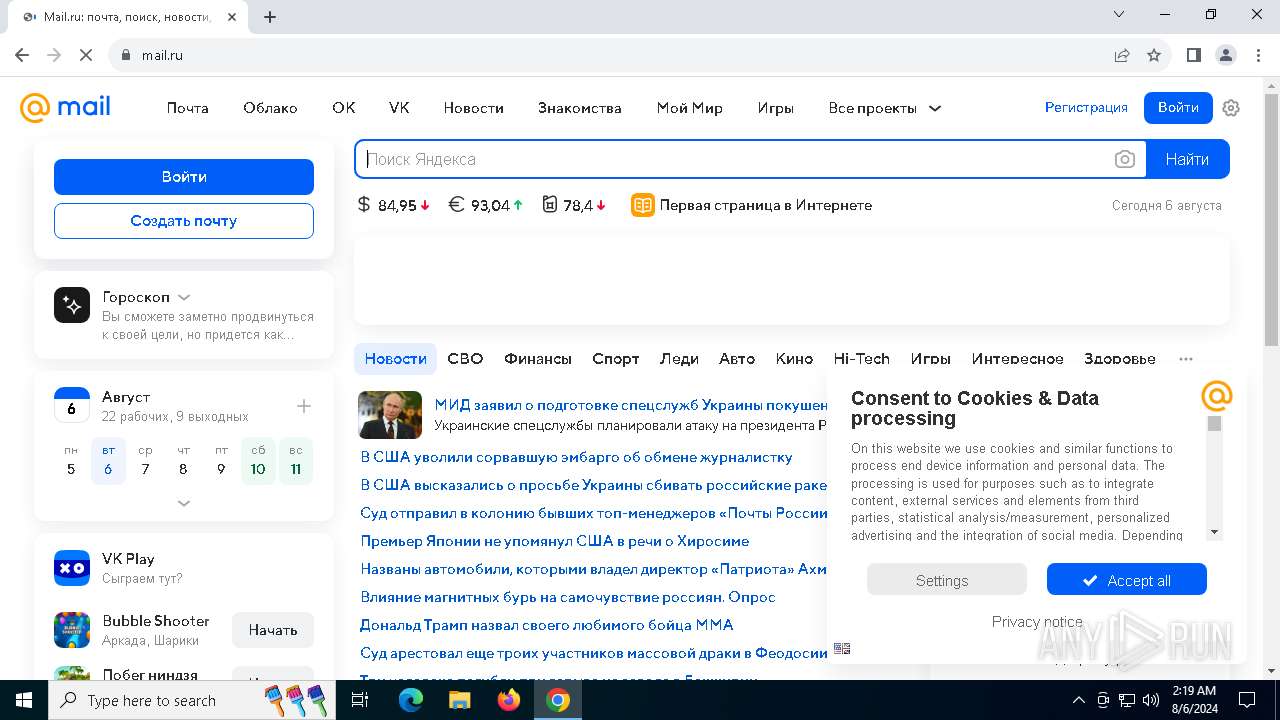Open the Облако menu item
The image size is (1280, 720).
tap(270, 108)
